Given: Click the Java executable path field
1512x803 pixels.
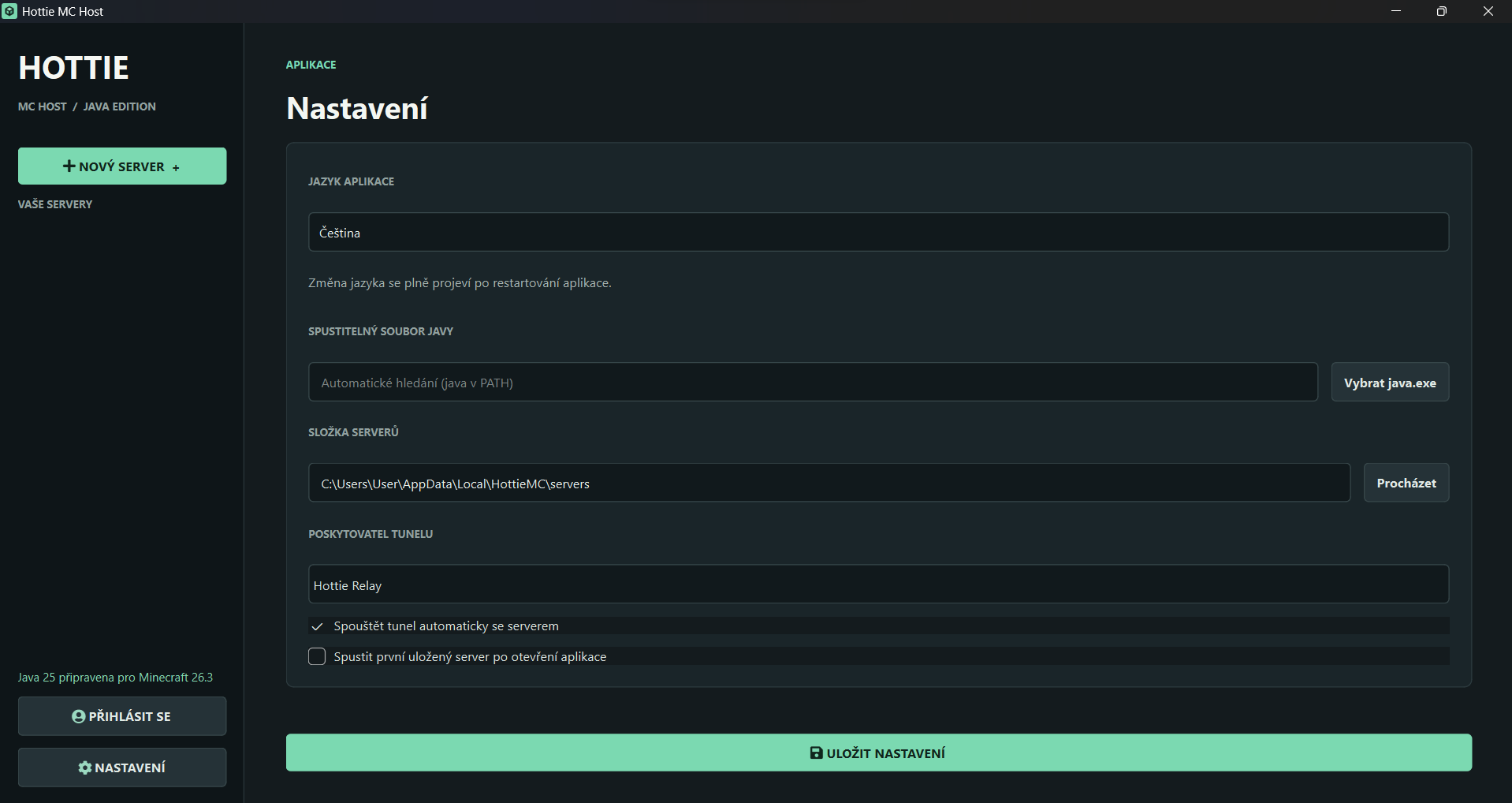Looking at the screenshot, I should (x=813, y=383).
